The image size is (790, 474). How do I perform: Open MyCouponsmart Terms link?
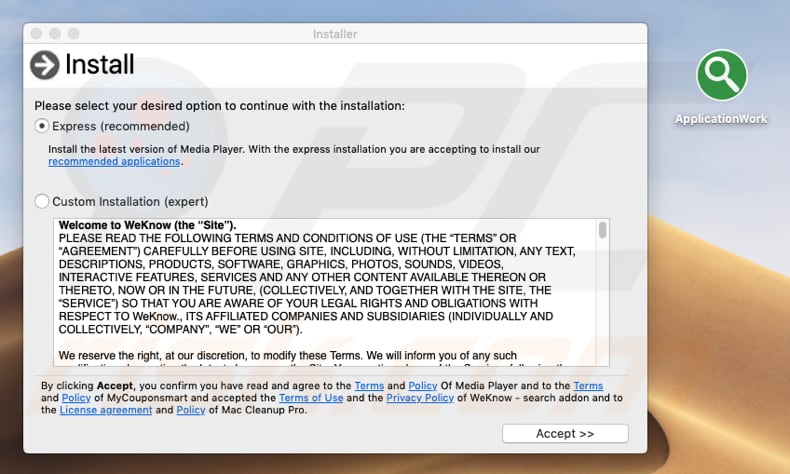pyautogui.click(x=588, y=385)
